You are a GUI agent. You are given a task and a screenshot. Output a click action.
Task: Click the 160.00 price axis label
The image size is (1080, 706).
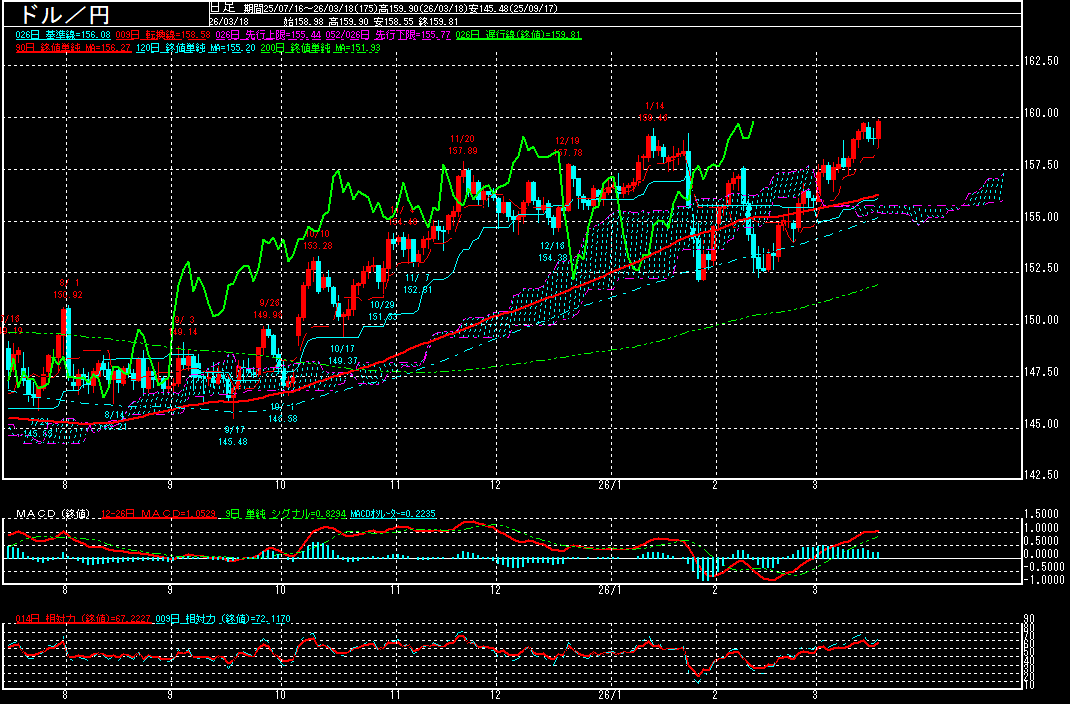tap(1042, 113)
